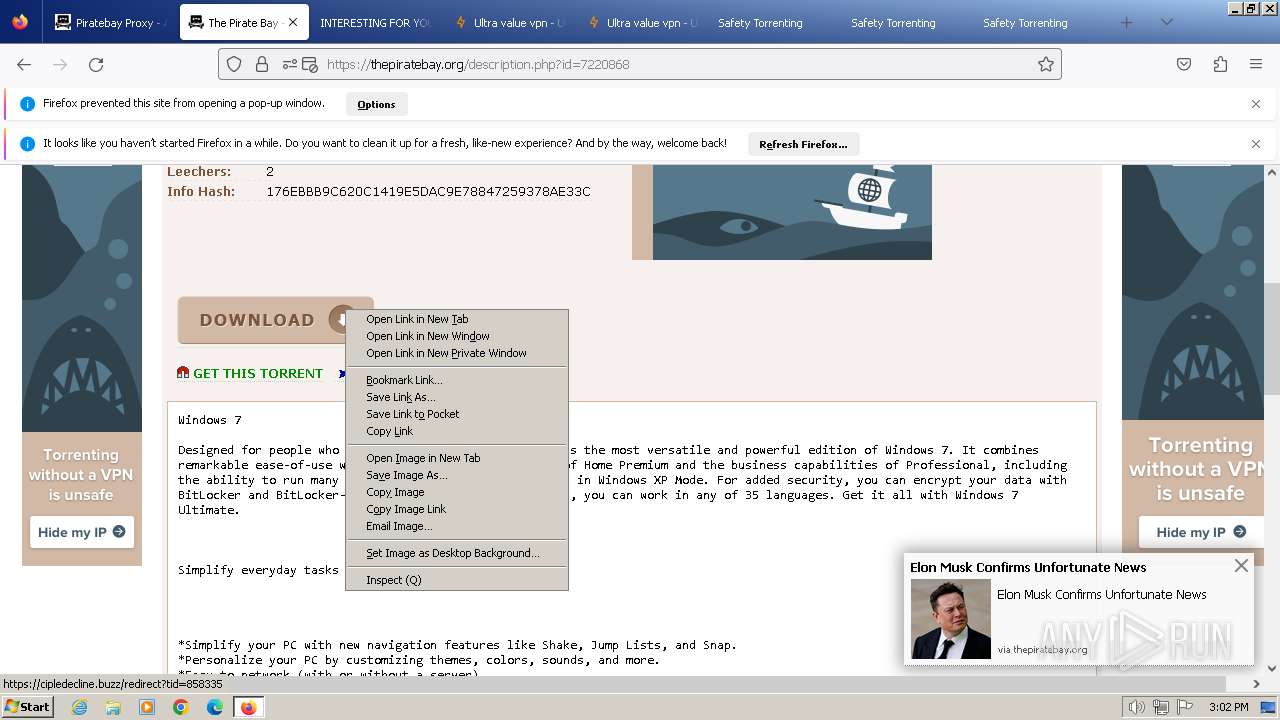This screenshot has height=720, width=1280.
Task: Click the volume icon in the system tray
Action: pyautogui.click(x=1136, y=707)
